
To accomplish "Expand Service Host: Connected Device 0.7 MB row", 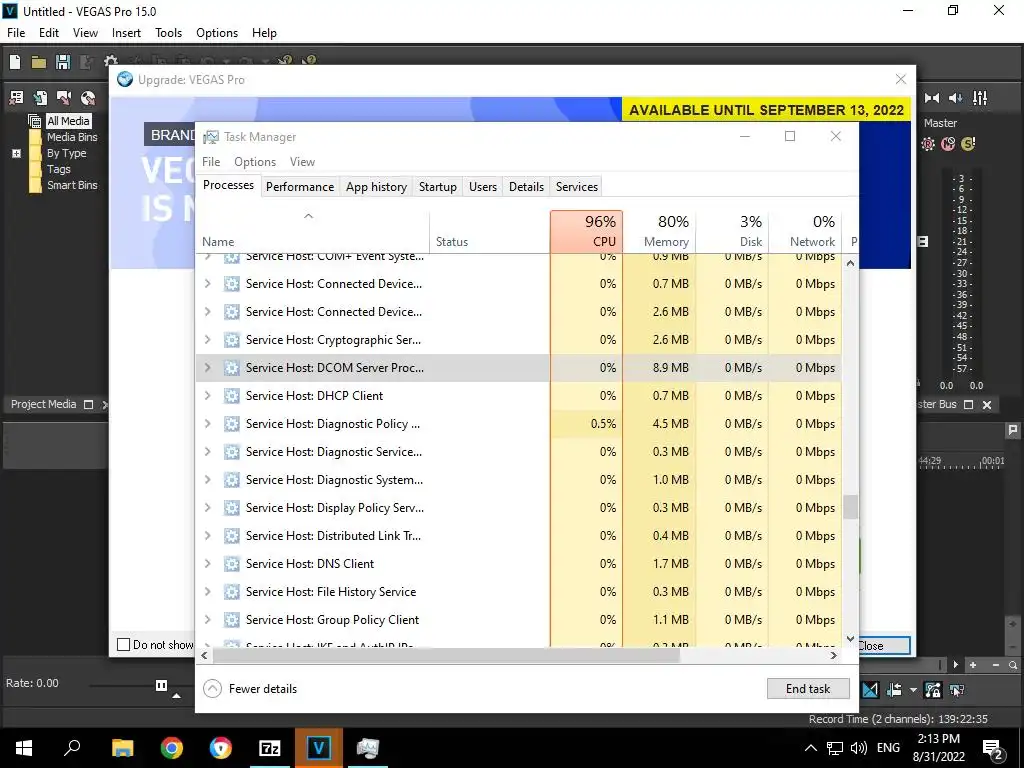I will 207,283.
